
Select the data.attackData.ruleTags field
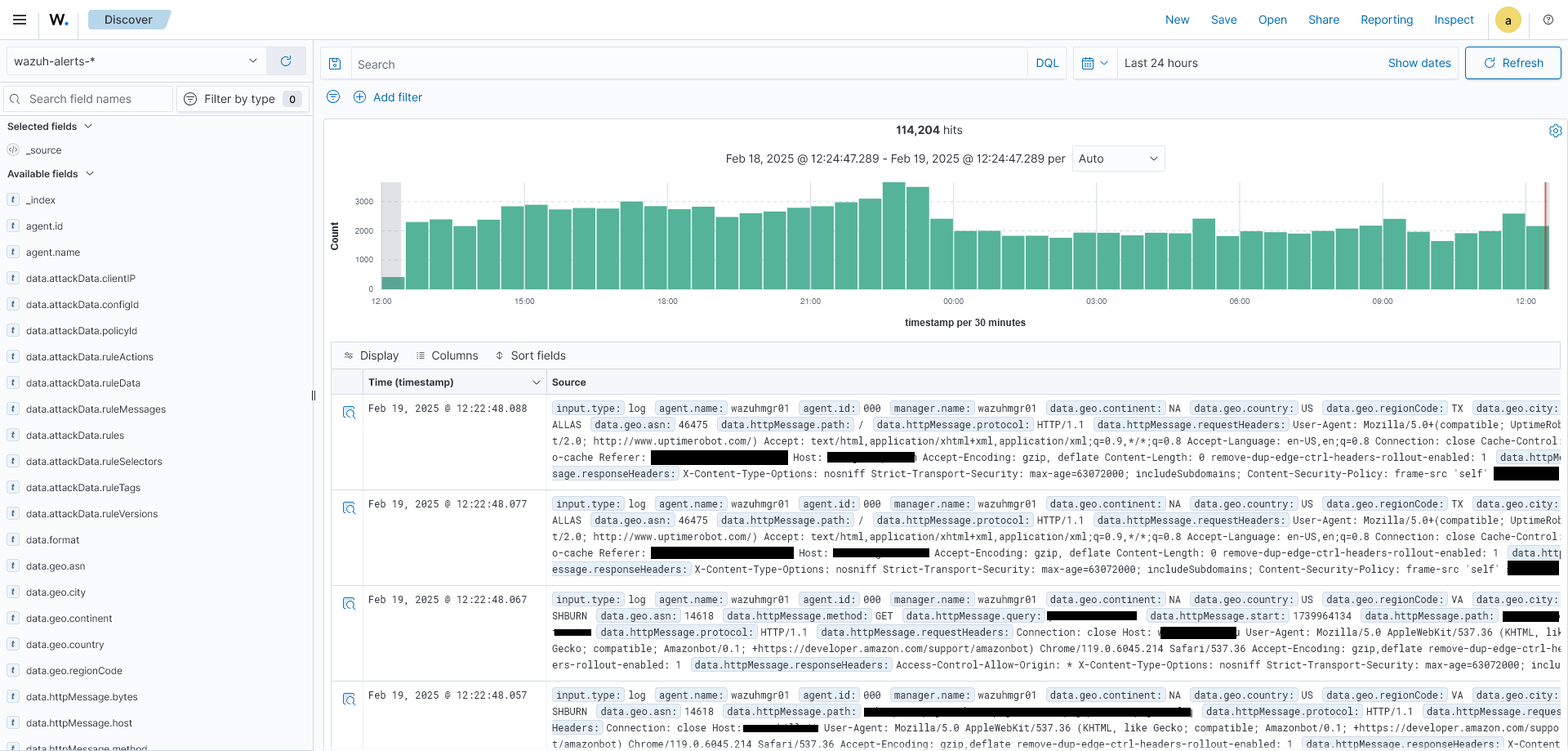click(x=83, y=488)
